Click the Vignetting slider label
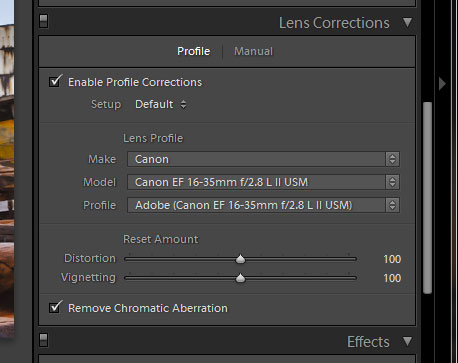 (x=88, y=278)
